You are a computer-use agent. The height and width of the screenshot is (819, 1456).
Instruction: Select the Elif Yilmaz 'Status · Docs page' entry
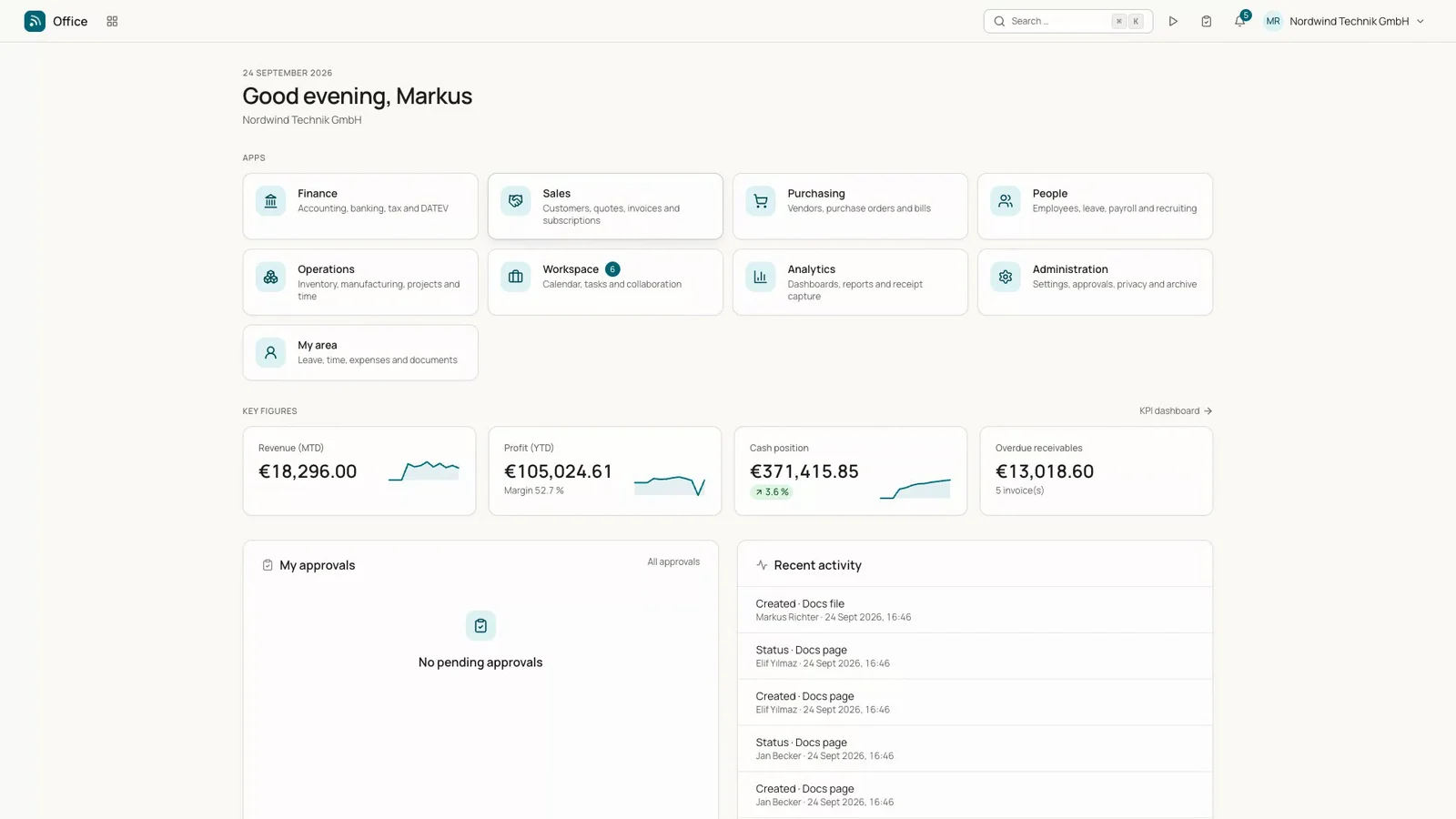pyautogui.click(x=975, y=656)
